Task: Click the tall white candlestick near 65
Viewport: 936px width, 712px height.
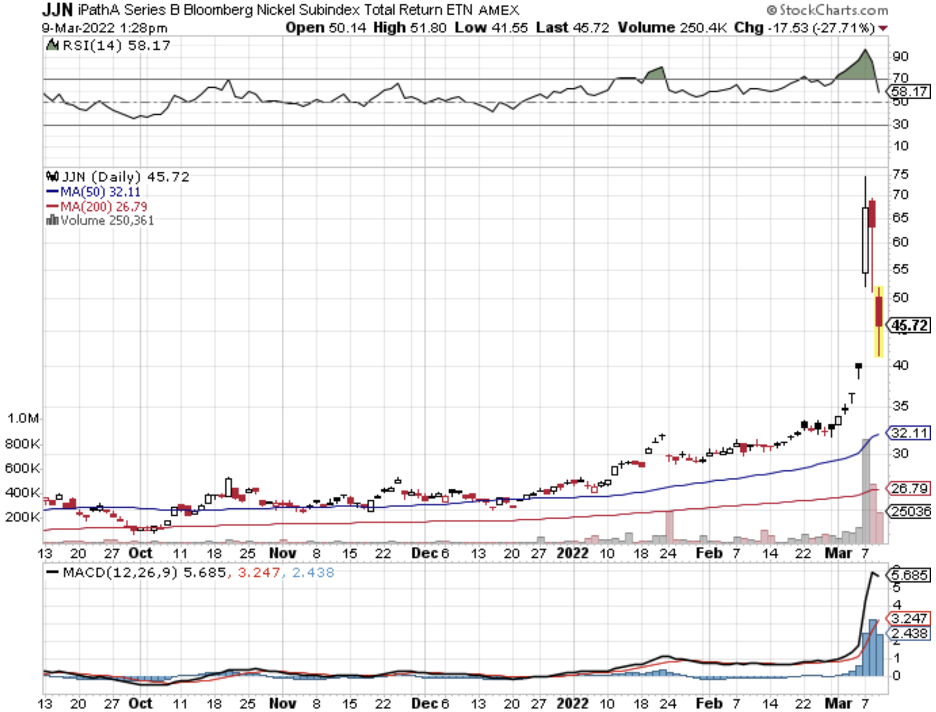Action: coord(866,240)
